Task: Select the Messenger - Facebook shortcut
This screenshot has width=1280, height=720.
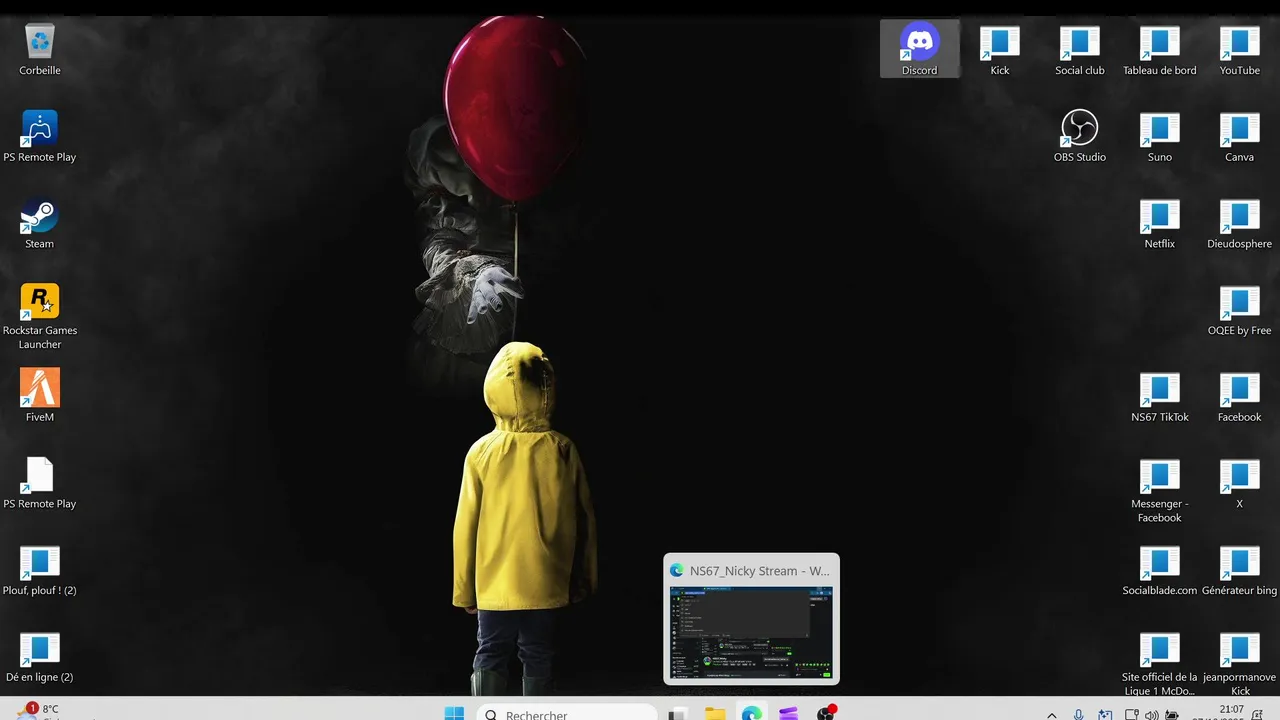Action: [1160, 490]
